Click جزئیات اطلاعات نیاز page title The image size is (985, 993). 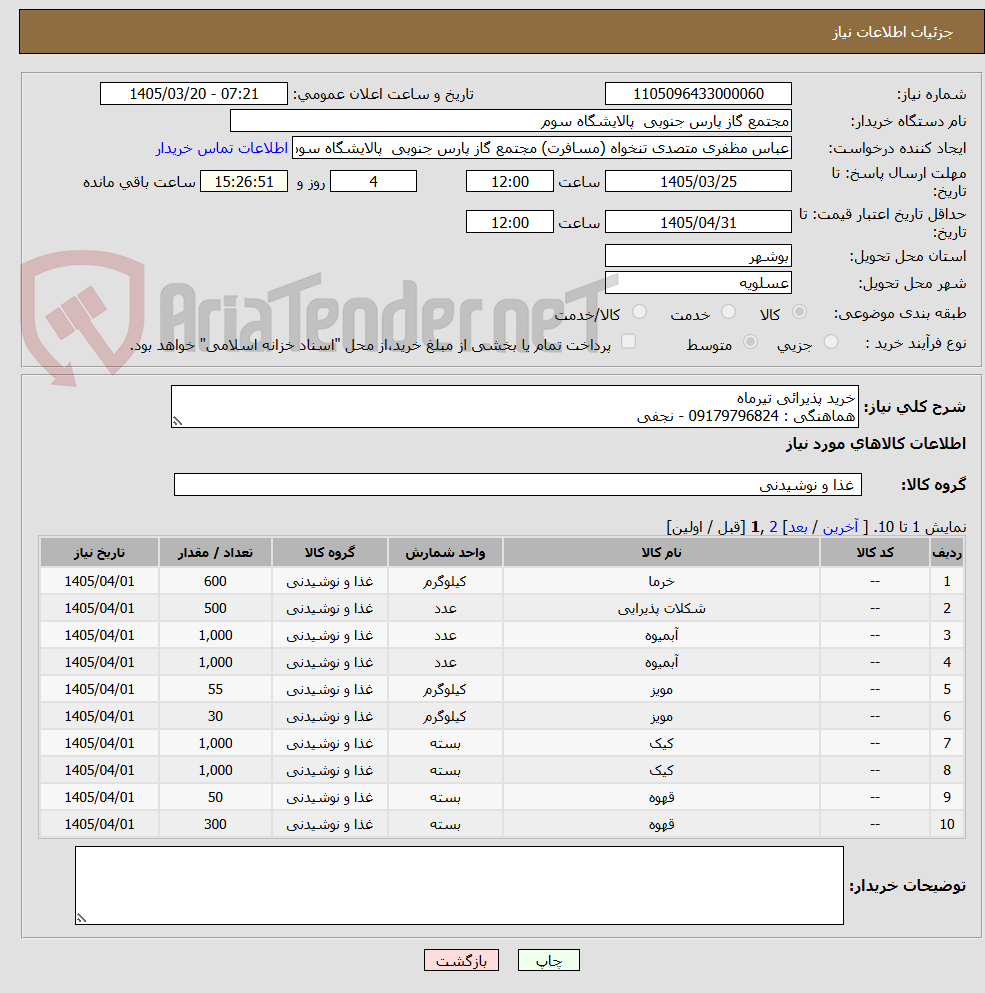point(893,32)
